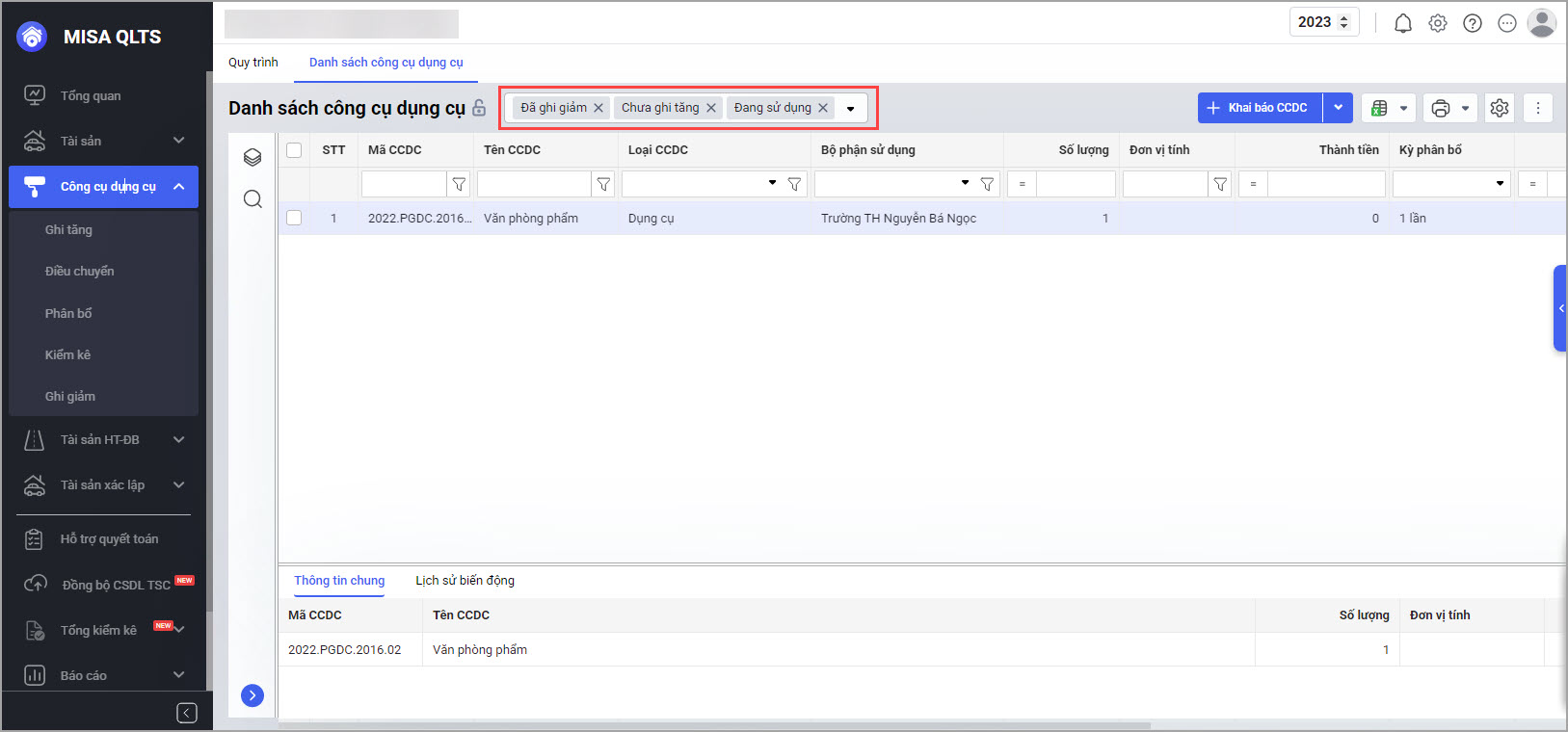Remove the 'Đã ghi giảm' filter tag
This screenshot has width=1568, height=732.
pos(598,108)
